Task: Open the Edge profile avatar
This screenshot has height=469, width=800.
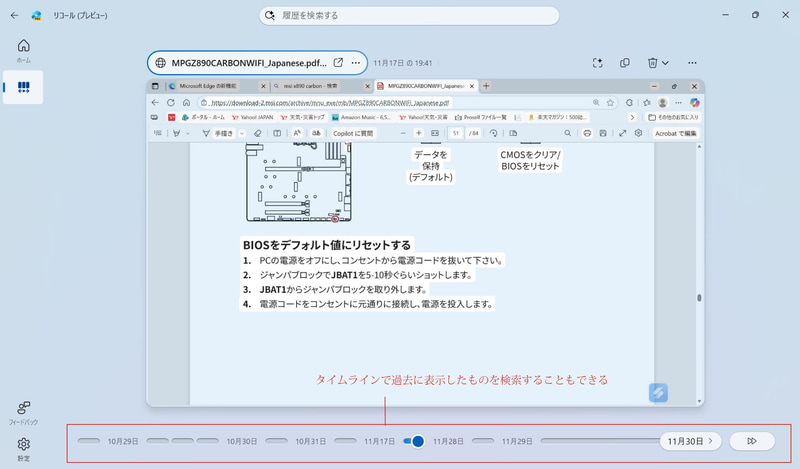Action: pyautogui.click(x=662, y=103)
